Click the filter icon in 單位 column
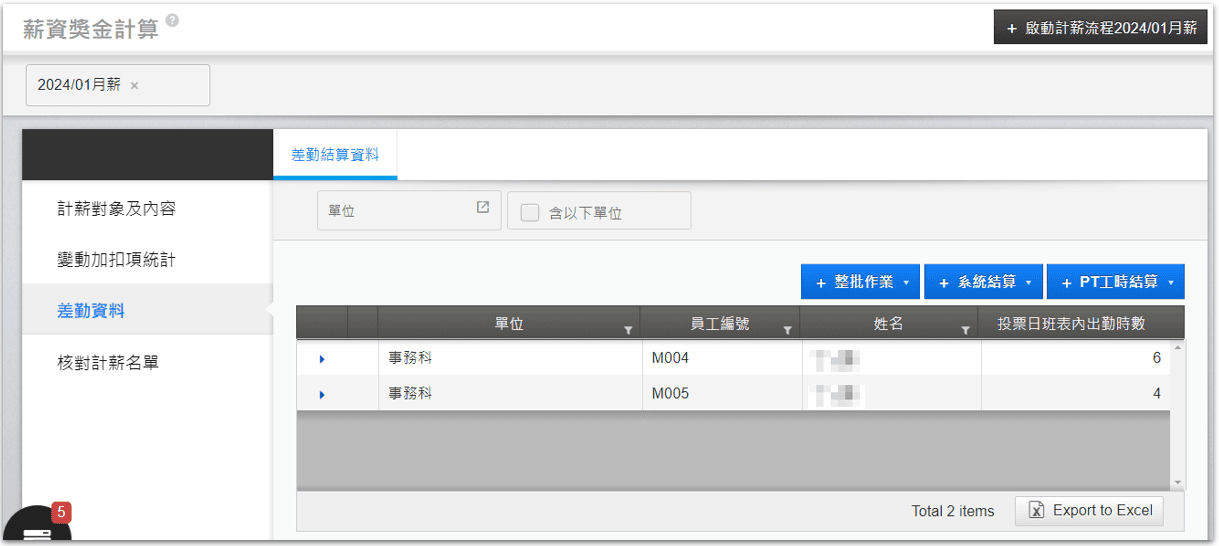The image size is (1219, 546). coord(628,329)
